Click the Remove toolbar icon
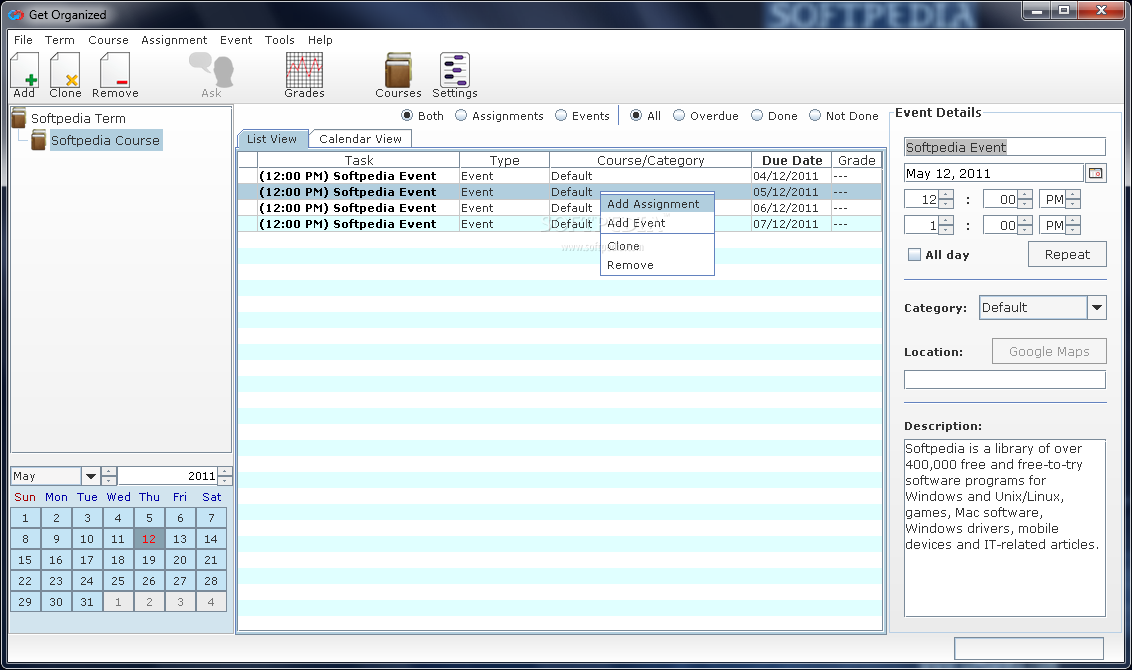The image size is (1132, 670). tap(115, 74)
